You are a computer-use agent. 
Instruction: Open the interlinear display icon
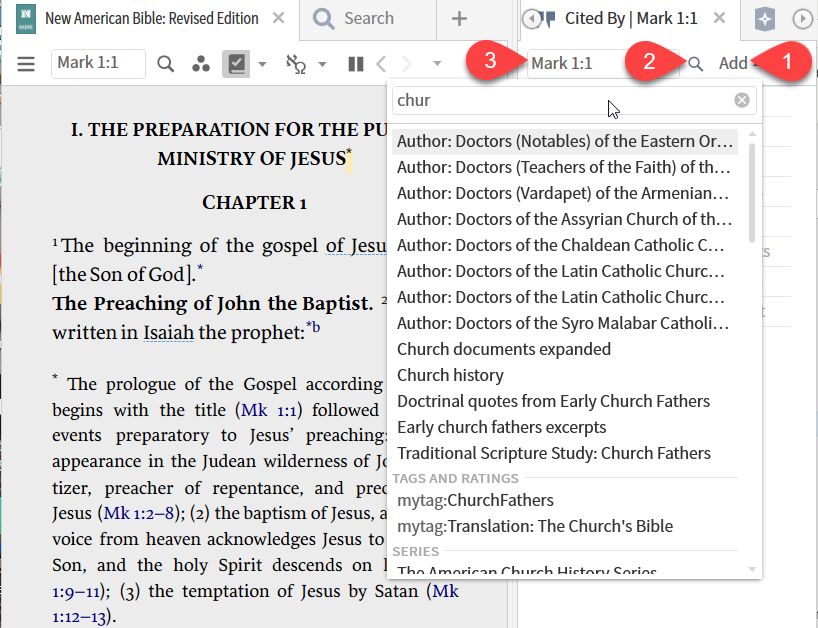pyautogui.click(x=295, y=62)
